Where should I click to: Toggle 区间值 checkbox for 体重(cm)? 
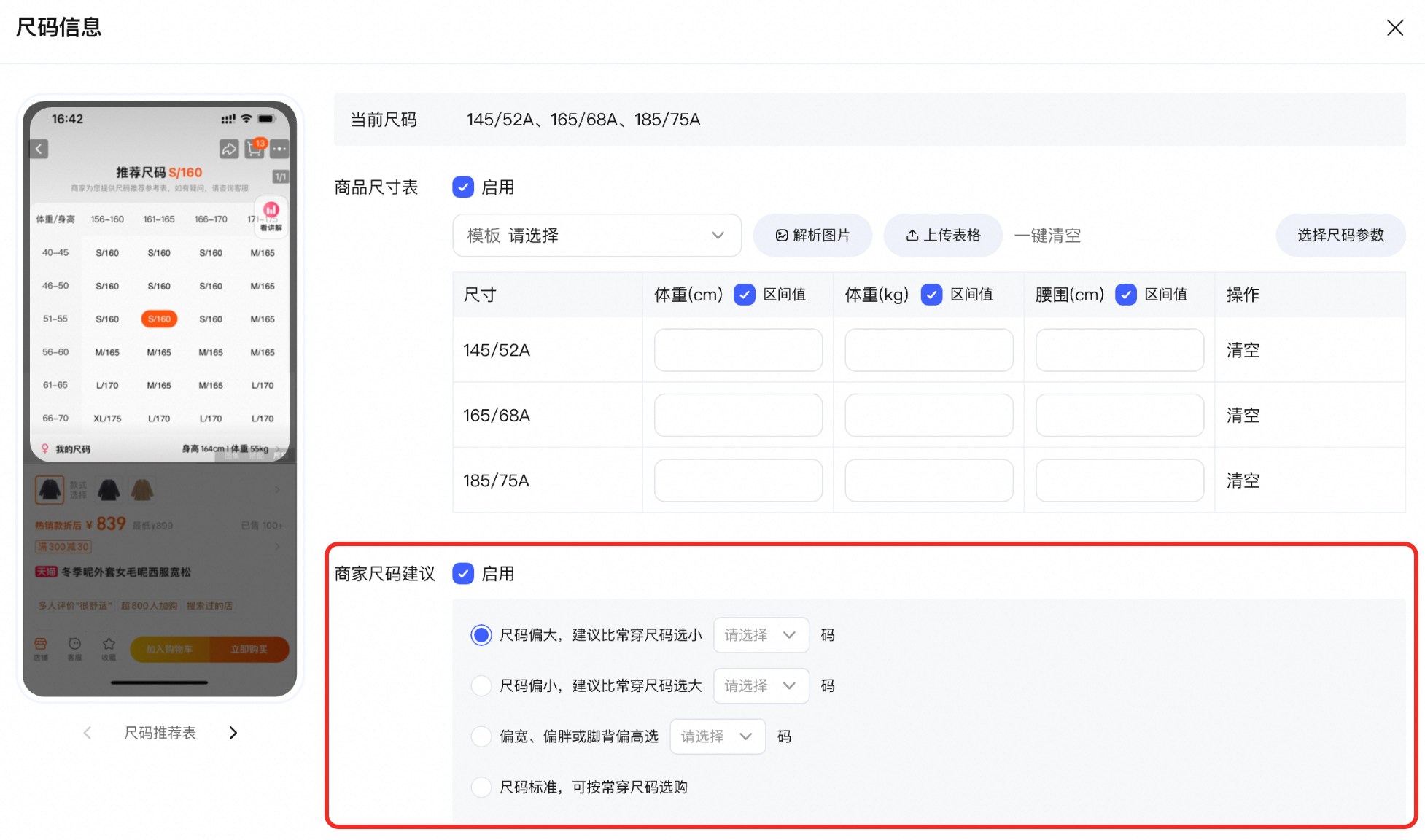coord(744,295)
